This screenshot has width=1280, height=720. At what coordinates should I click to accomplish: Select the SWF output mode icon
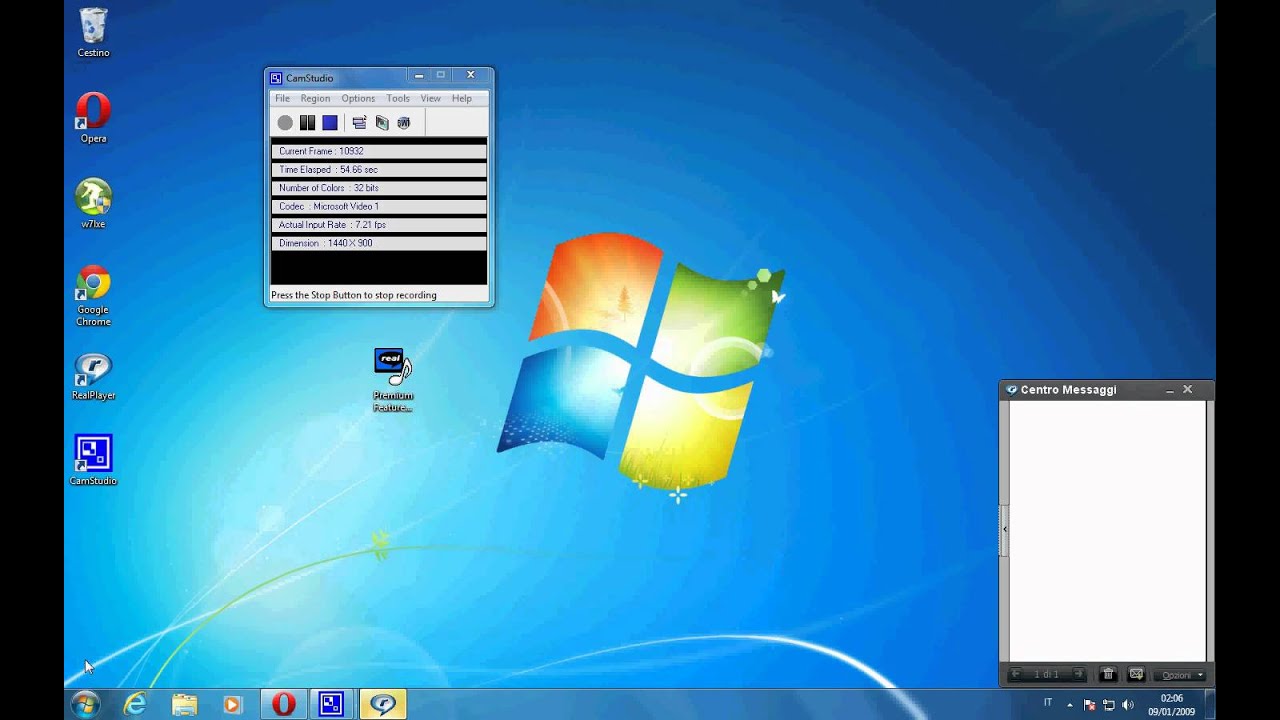[403, 123]
